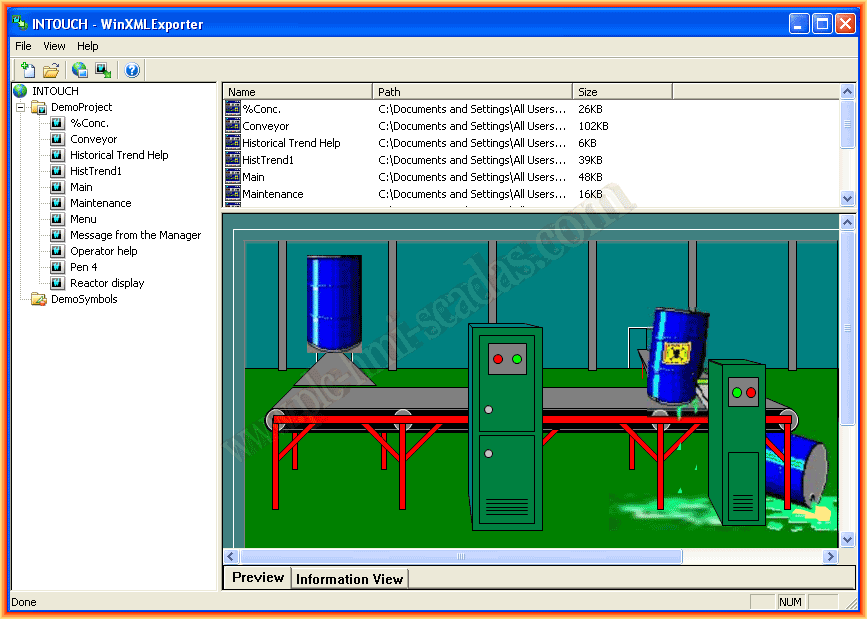
Task: Click the globe connect toolbar icon
Action: click(79, 70)
